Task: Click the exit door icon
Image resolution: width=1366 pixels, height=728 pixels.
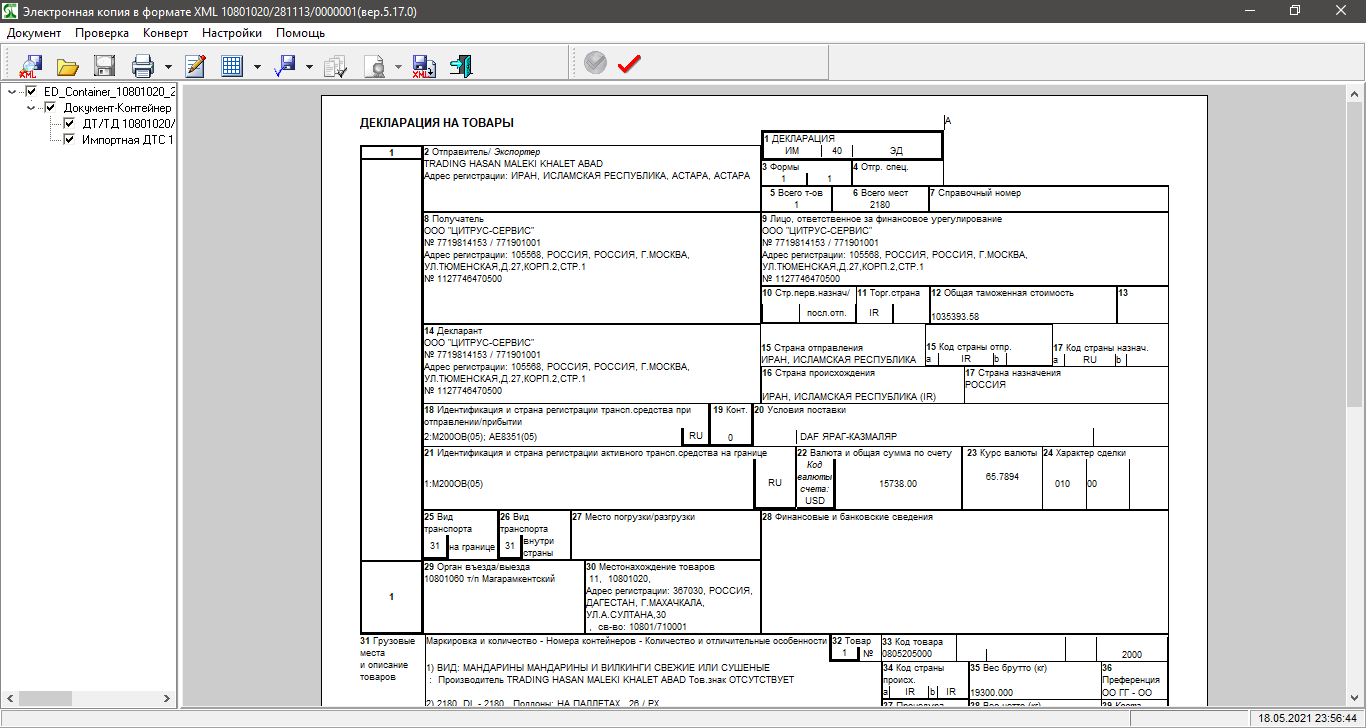Action: click(460, 67)
